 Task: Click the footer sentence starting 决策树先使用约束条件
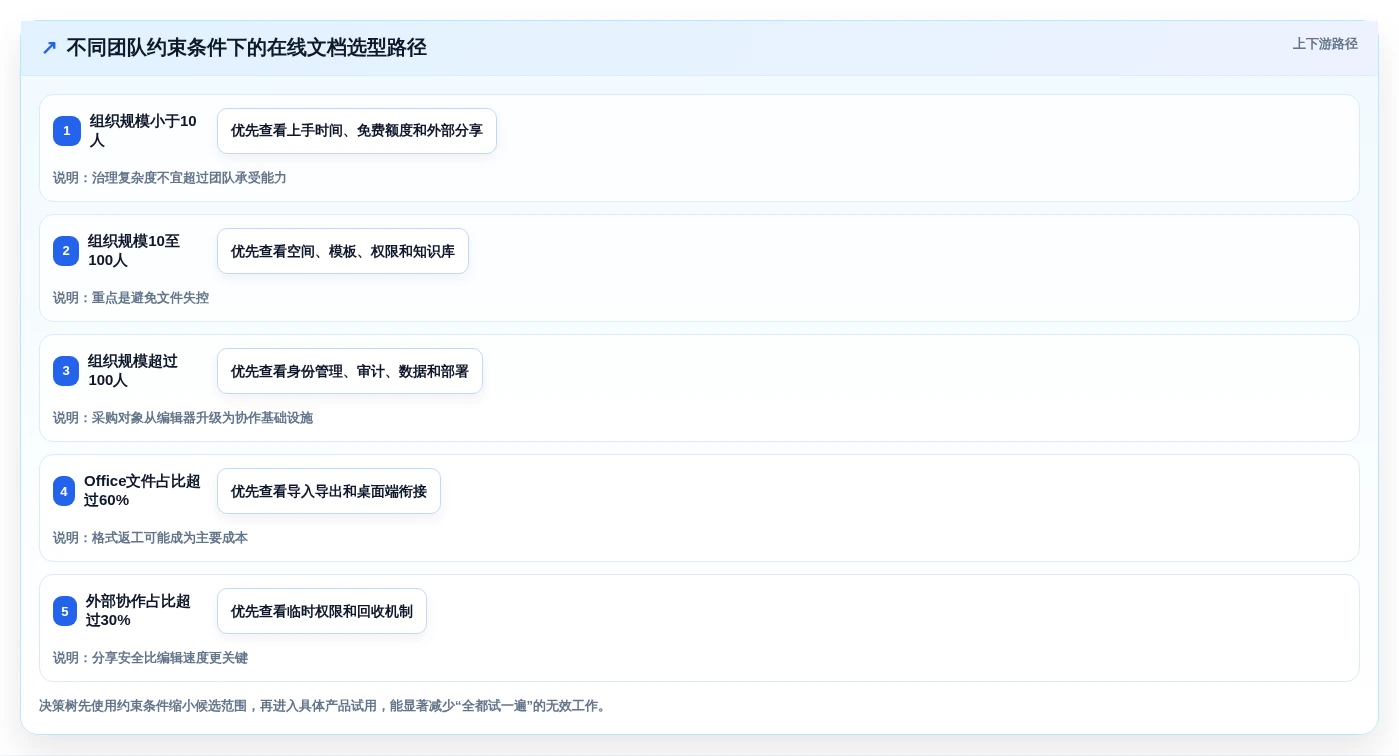pos(324,706)
